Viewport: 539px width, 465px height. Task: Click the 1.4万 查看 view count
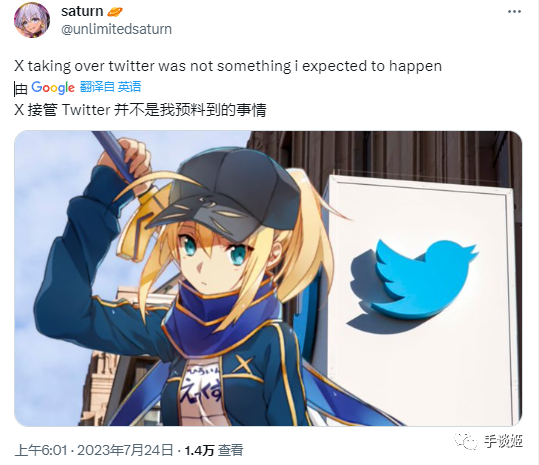(x=214, y=450)
